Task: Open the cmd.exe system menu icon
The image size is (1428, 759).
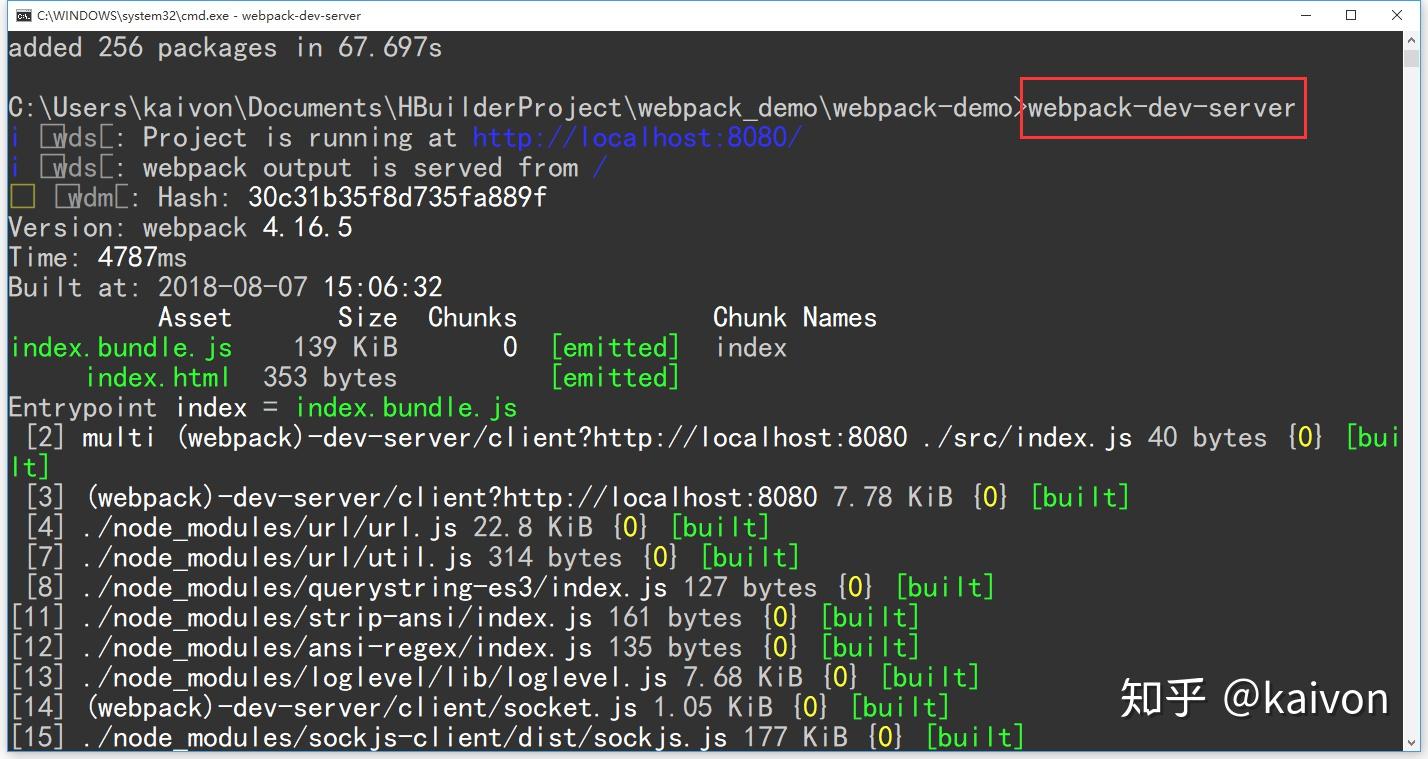Action: click(x=23, y=15)
